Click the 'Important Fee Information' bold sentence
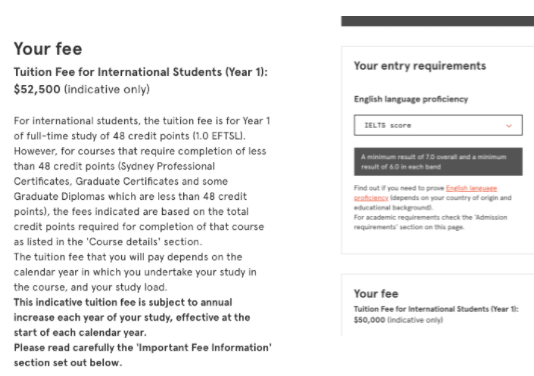 pyautogui.click(x=142, y=355)
